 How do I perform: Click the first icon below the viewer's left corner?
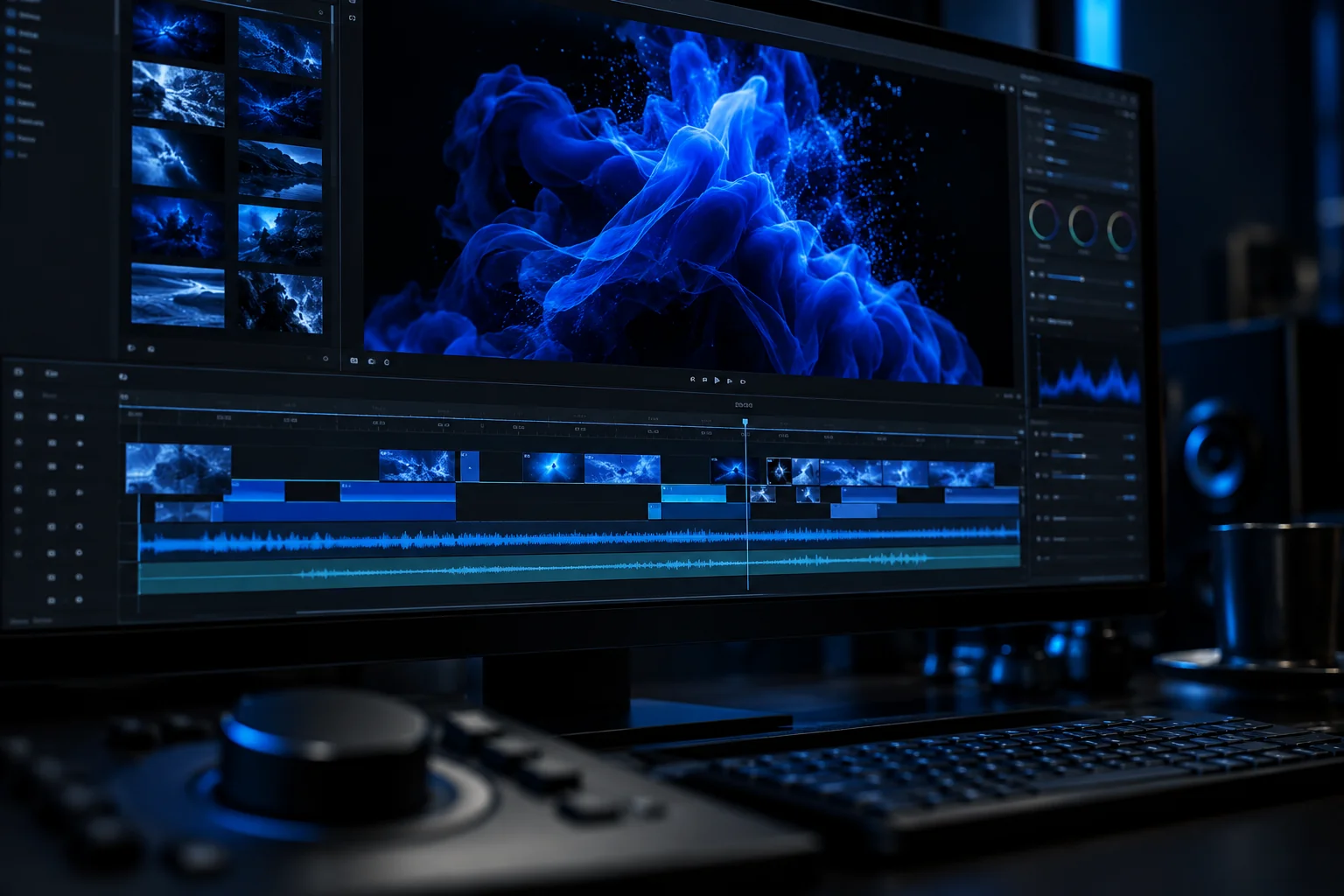point(353,360)
